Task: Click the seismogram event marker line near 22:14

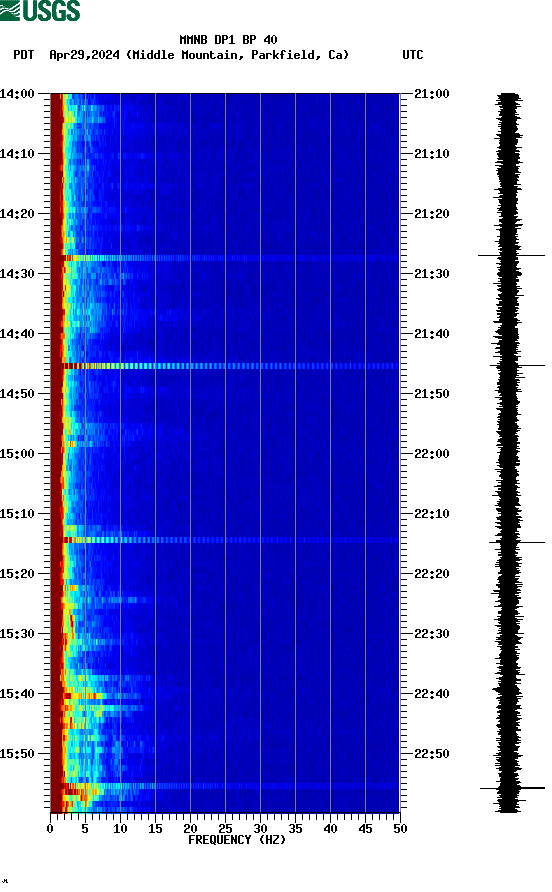Action: coord(517,543)
